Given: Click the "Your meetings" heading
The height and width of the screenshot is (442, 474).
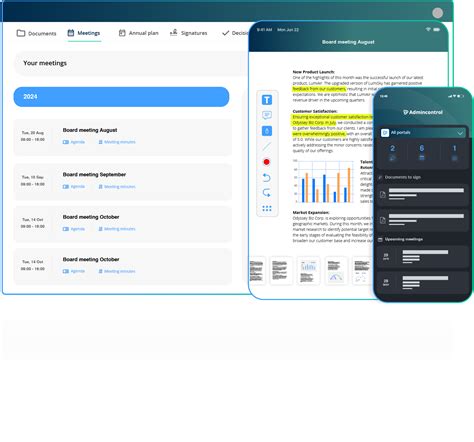Looking at the screenshot, I should click(45, 63).
